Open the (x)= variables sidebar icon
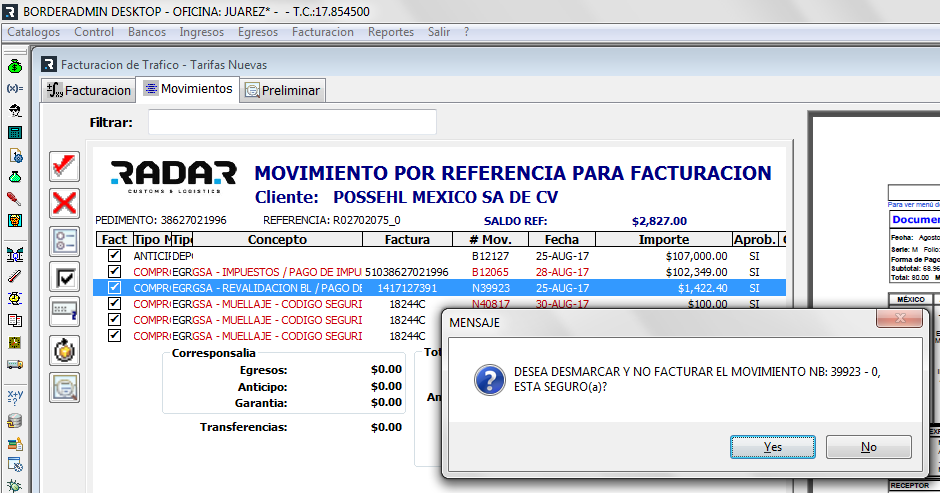The image size is (940, 493). pyautogui.click(x=15, y=88)
